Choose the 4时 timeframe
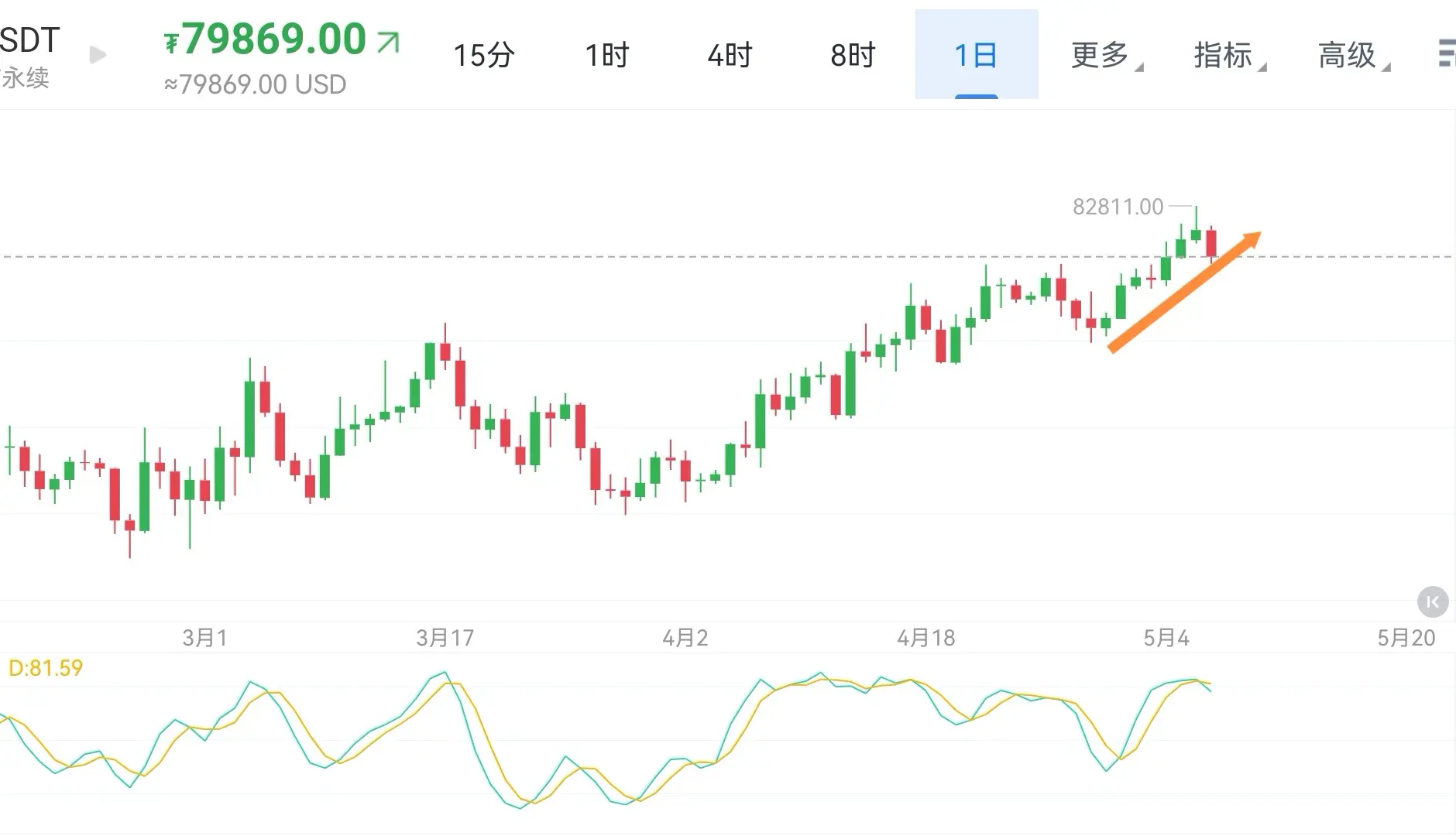The height and width of the screenshot is (836, 1456). [x=730, y=55]
